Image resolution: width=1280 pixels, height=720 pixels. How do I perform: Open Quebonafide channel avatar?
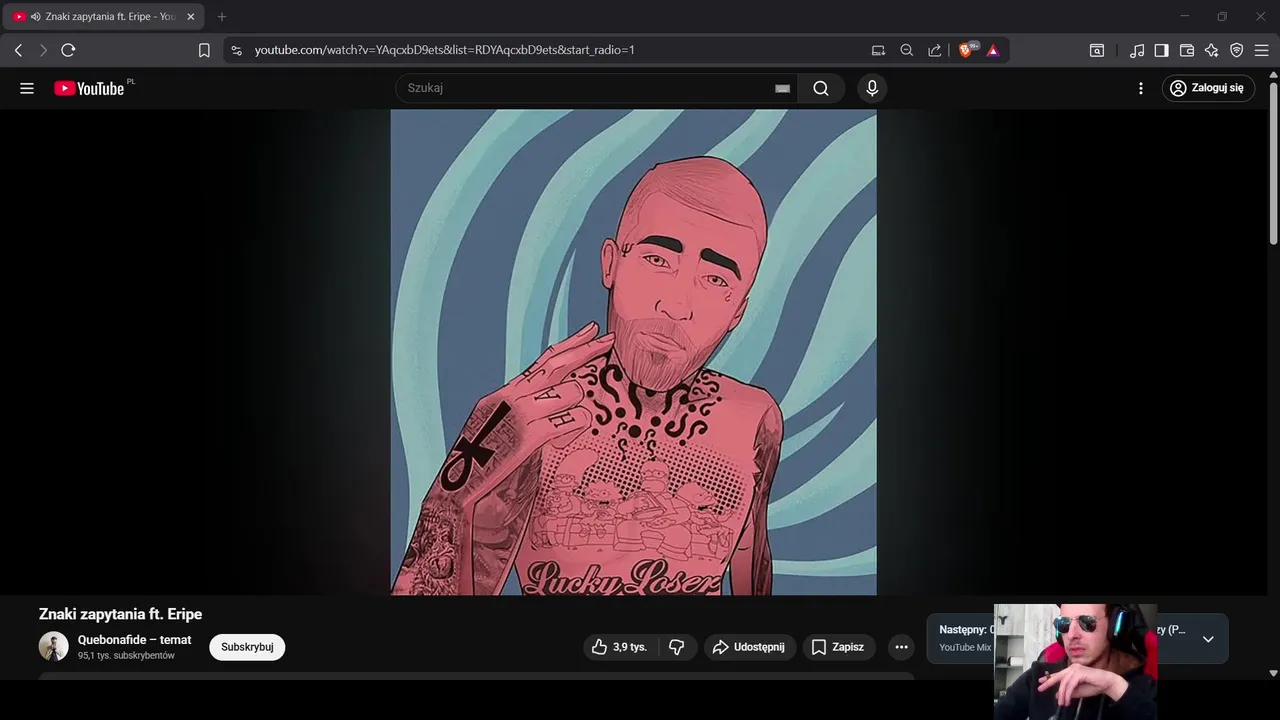coord(54,646)
